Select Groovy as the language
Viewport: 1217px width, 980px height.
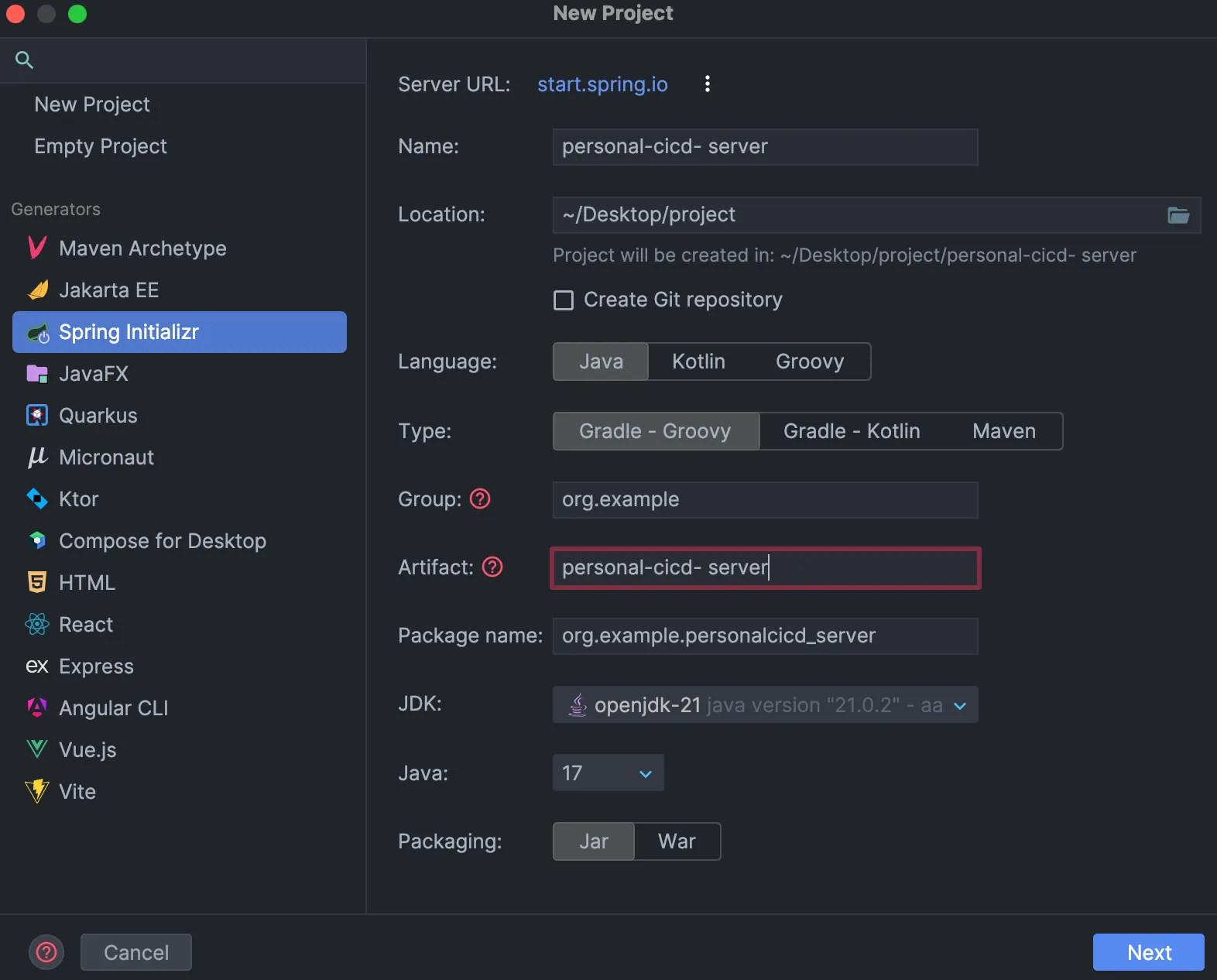810,362
